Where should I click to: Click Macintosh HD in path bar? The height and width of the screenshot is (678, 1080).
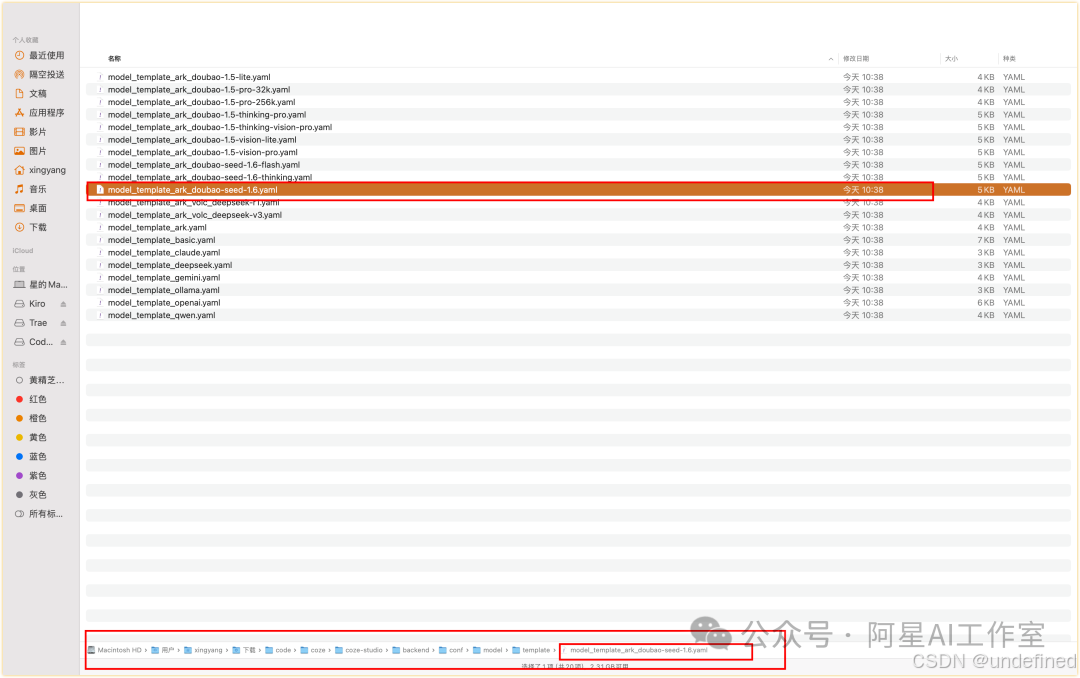[x=114, y=650]
